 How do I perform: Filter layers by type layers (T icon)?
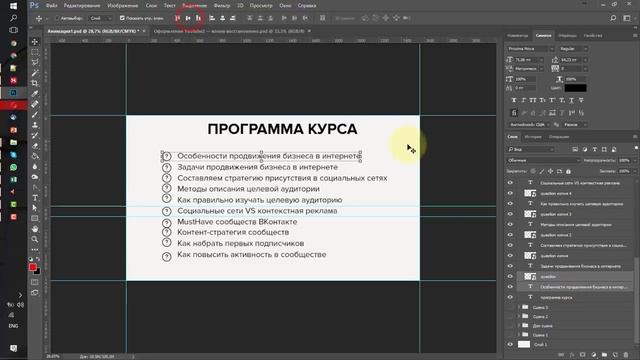click(594, 149)
